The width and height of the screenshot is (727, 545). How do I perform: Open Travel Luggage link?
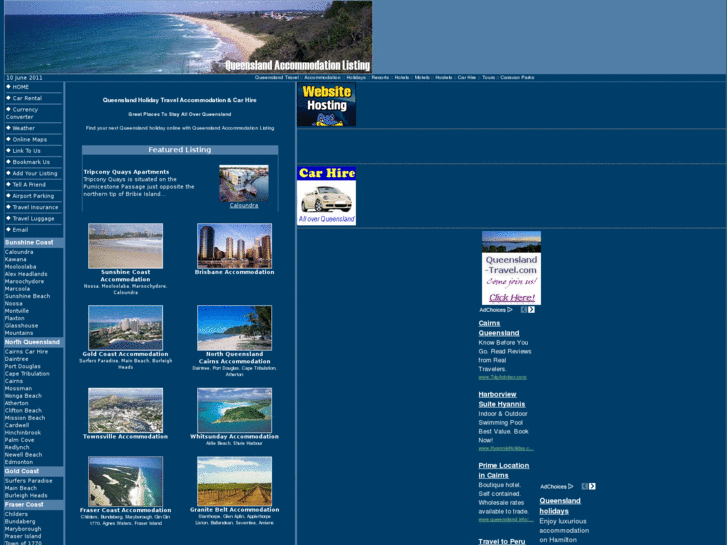(33, 218)
